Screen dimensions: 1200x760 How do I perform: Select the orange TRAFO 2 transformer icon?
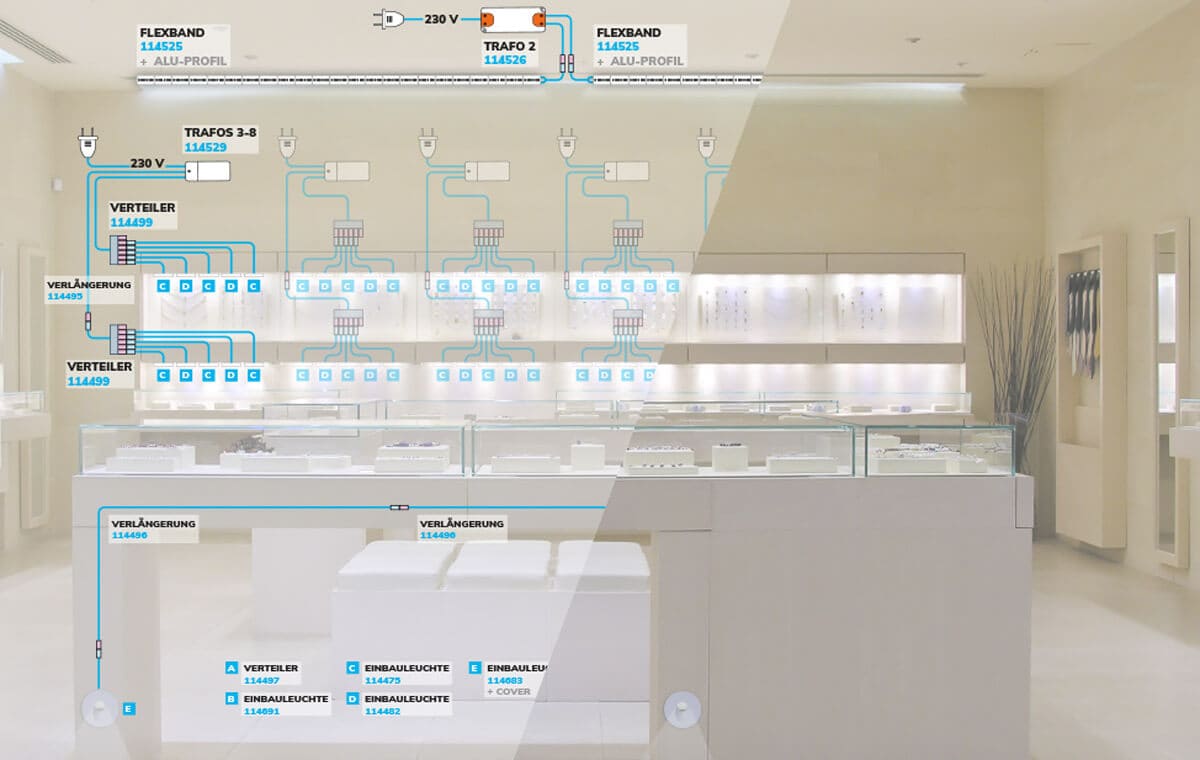click(514, 19)
